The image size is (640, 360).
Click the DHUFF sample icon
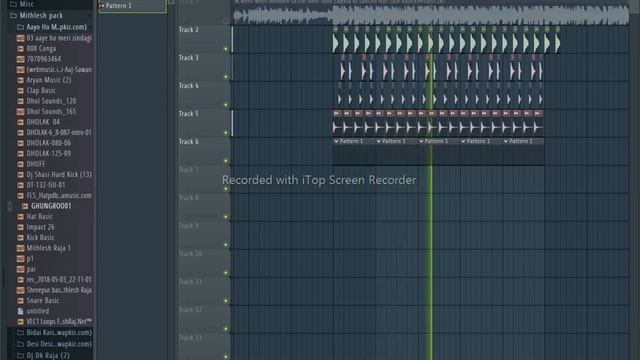pyautogui.click(x=20, y=164)
